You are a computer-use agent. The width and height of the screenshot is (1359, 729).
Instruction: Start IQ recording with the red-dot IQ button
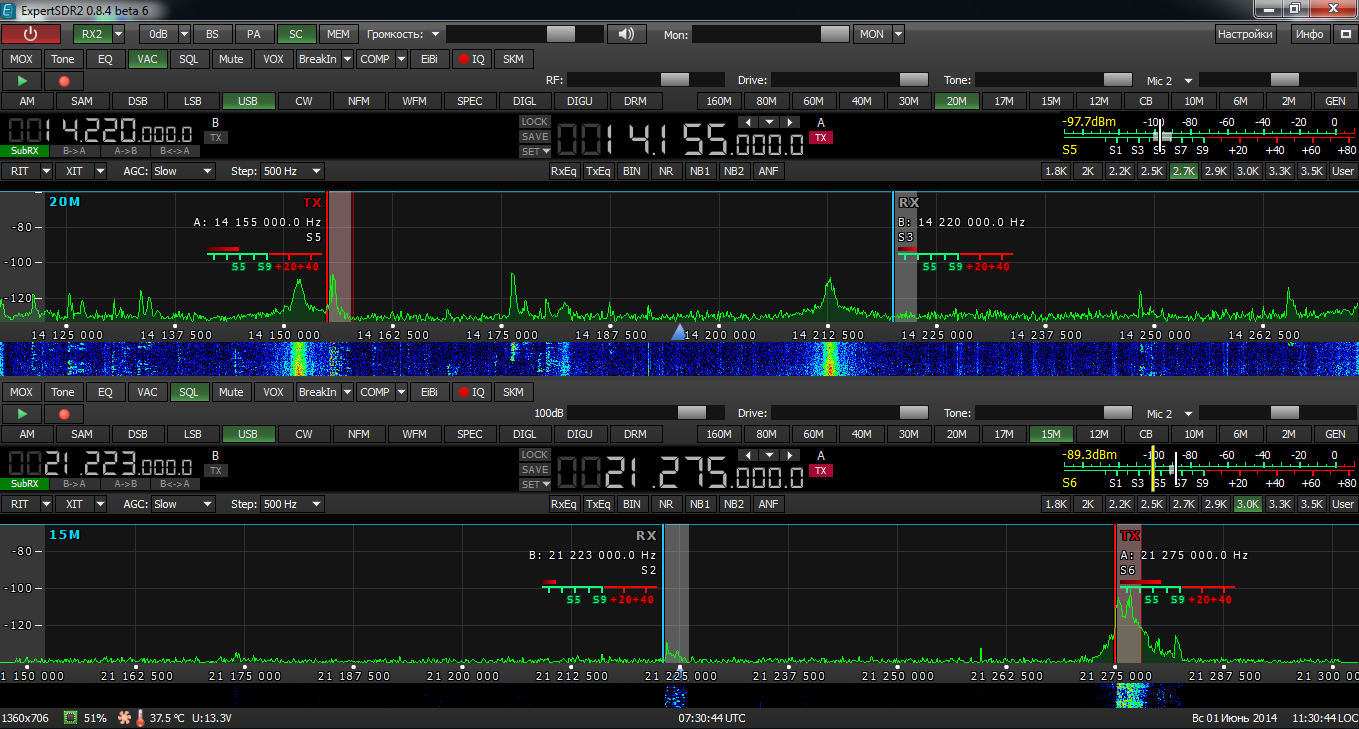pos(470,59)
